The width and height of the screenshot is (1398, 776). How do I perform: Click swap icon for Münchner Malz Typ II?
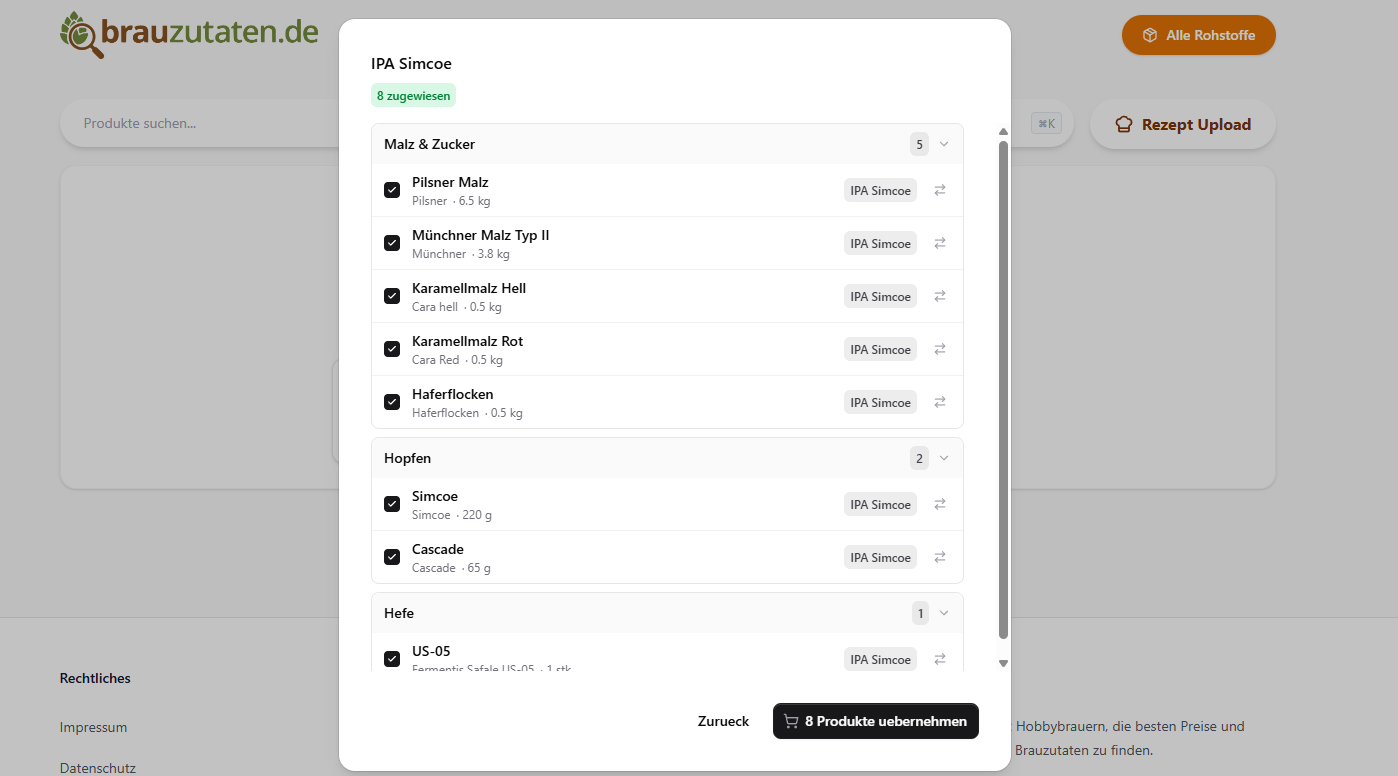point(940,243)
